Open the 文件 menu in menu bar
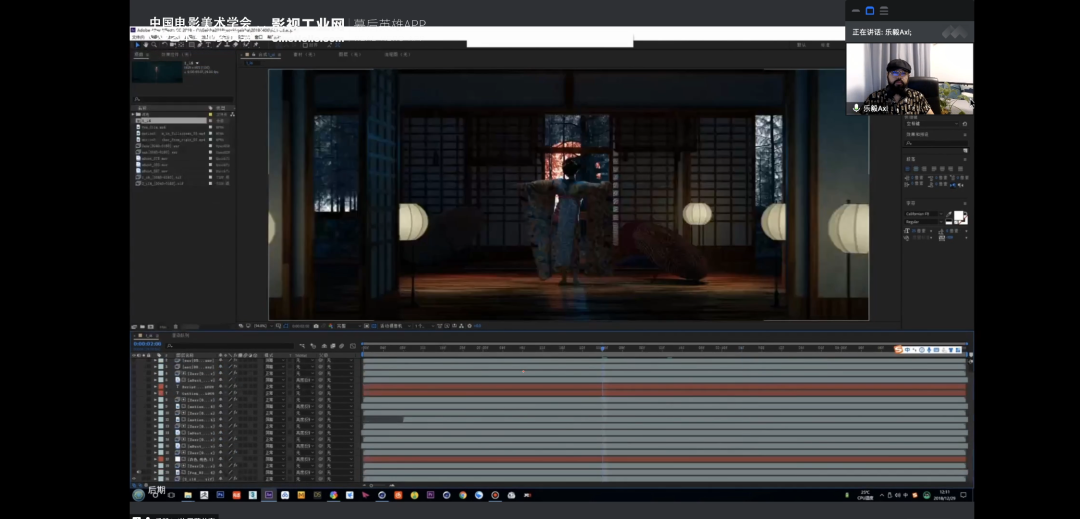The width and height of the screenshot is (1080, 519). 138,37
